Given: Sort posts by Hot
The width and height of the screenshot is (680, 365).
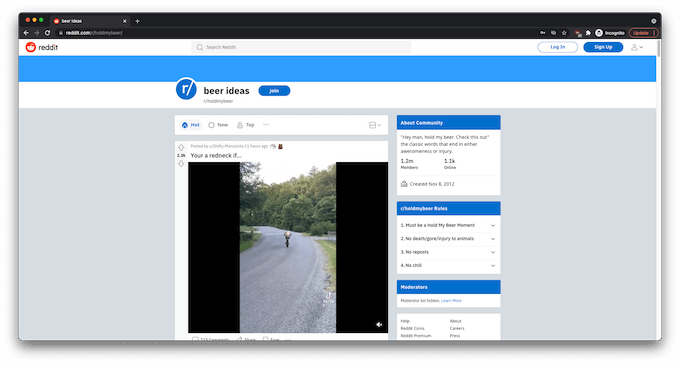Looking at the screenshot, I should pos(191,125).
